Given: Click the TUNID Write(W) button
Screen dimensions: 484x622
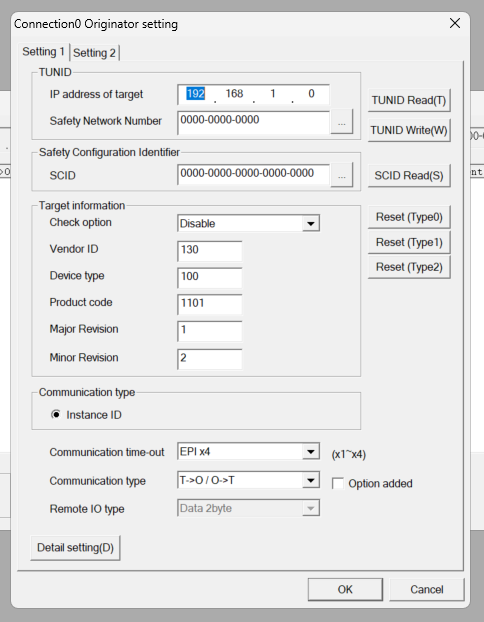Looking at the screenshot, I should tap(409, 130).
